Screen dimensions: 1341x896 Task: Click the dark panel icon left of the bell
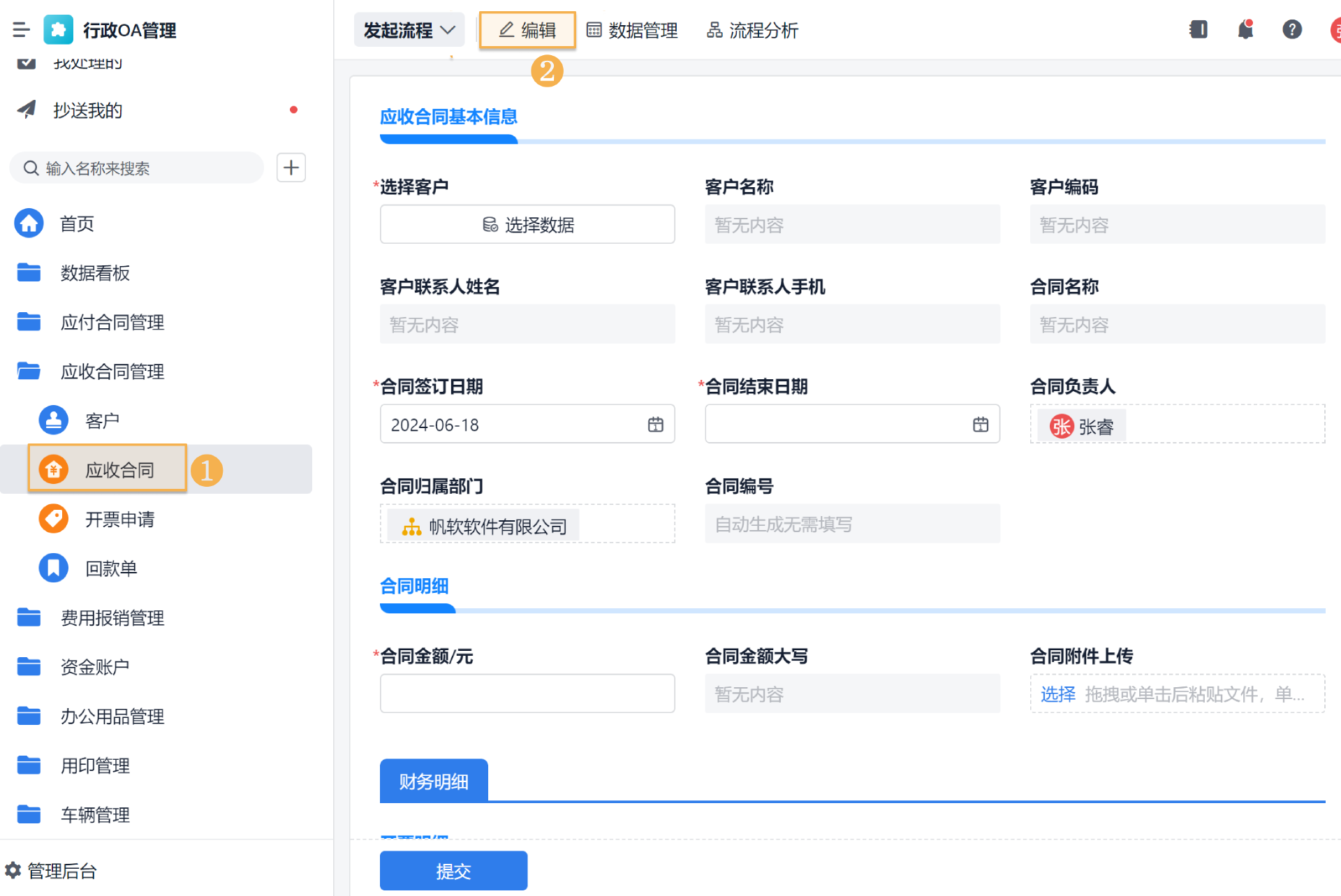coord(1199,29)
